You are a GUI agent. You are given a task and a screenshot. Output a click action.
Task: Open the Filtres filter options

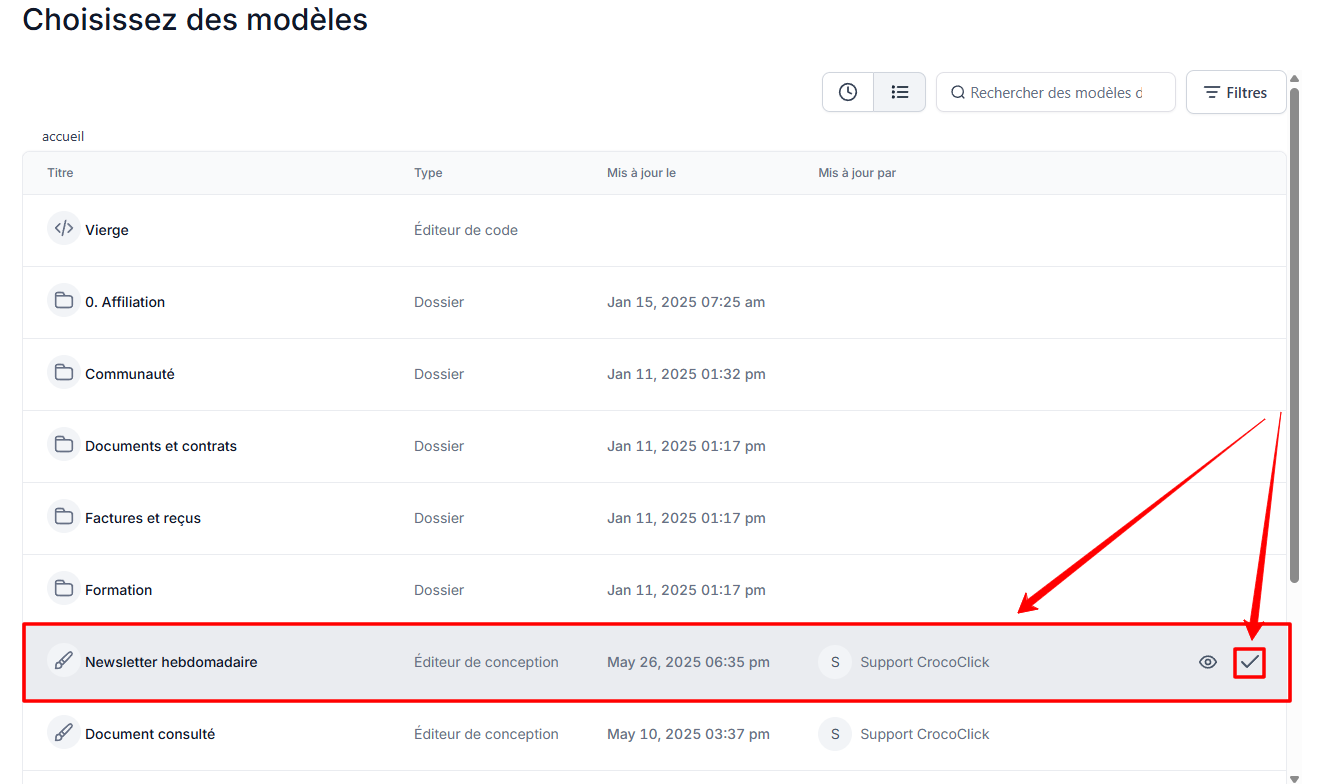coord(1235,92)
